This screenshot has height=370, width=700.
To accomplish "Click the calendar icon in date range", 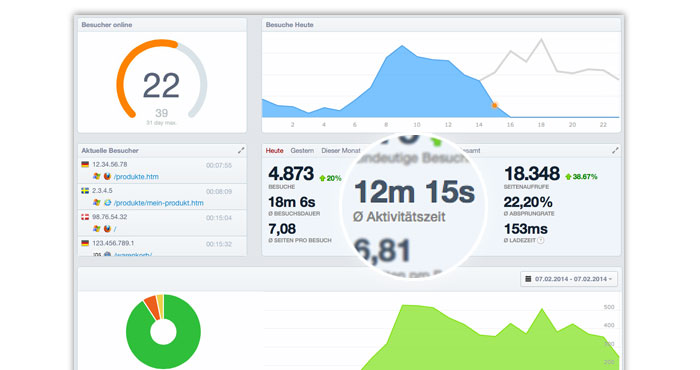I will point(528,279).
